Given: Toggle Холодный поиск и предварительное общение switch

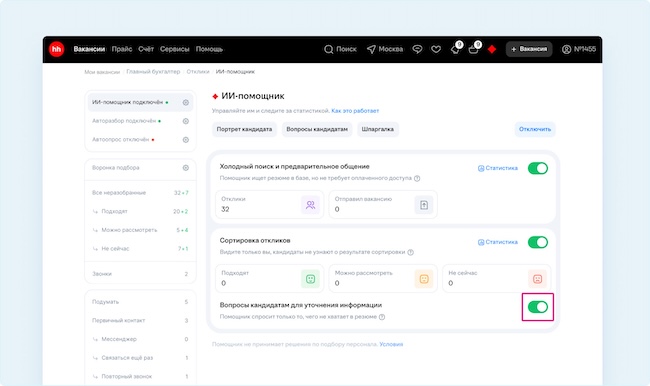Looking at the screenshot, I should point(538,168).
